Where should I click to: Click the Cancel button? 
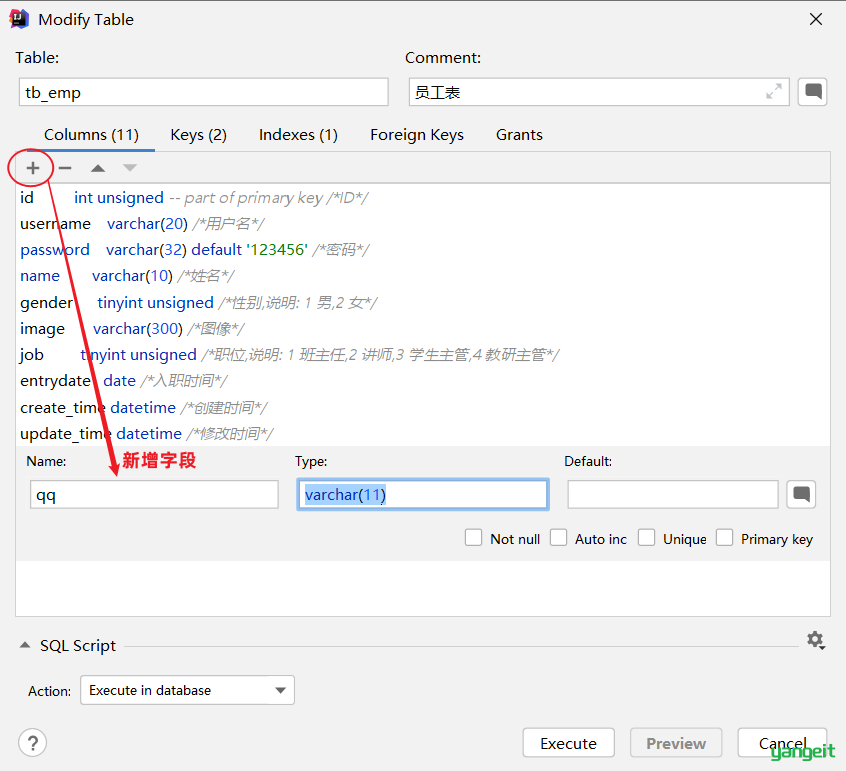[x=782, y=743]
